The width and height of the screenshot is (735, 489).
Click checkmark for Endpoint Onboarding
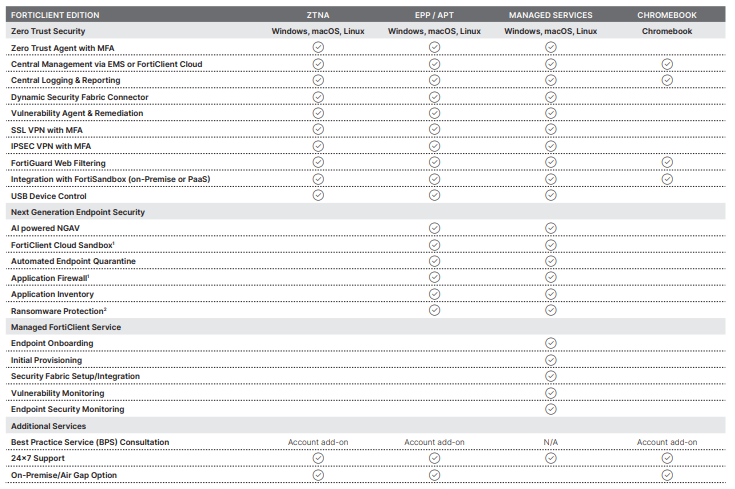551,343
